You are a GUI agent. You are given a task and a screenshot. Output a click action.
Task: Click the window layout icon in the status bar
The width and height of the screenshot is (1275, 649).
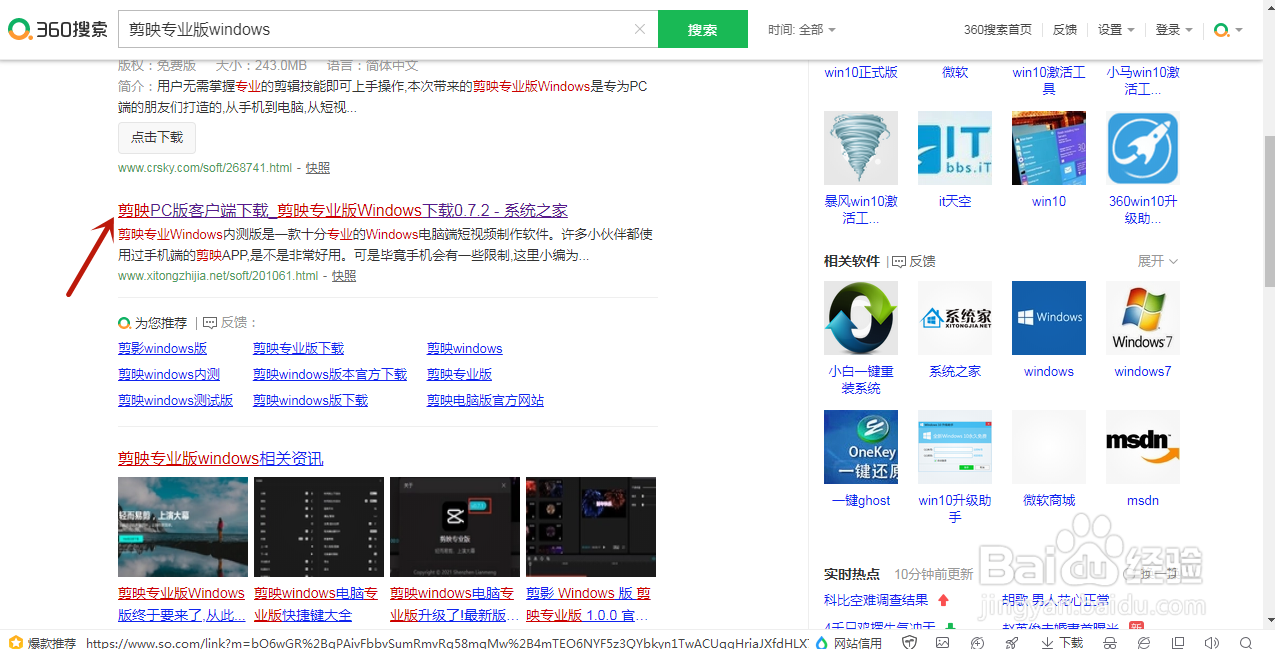pos(1176,642)
